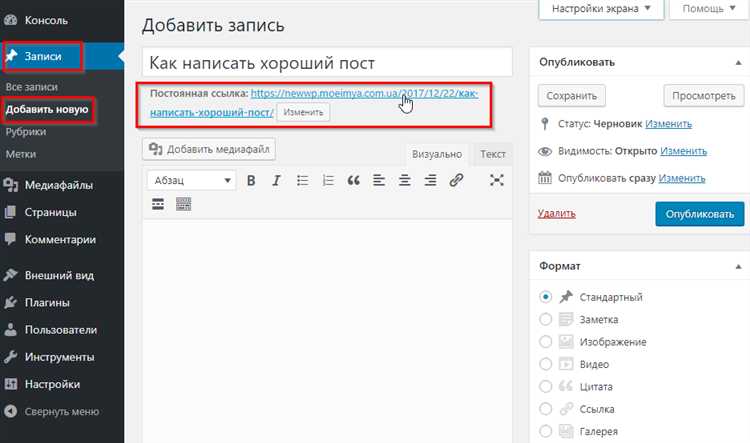
Task: Collapse the Формат panel
Action: 738,266
